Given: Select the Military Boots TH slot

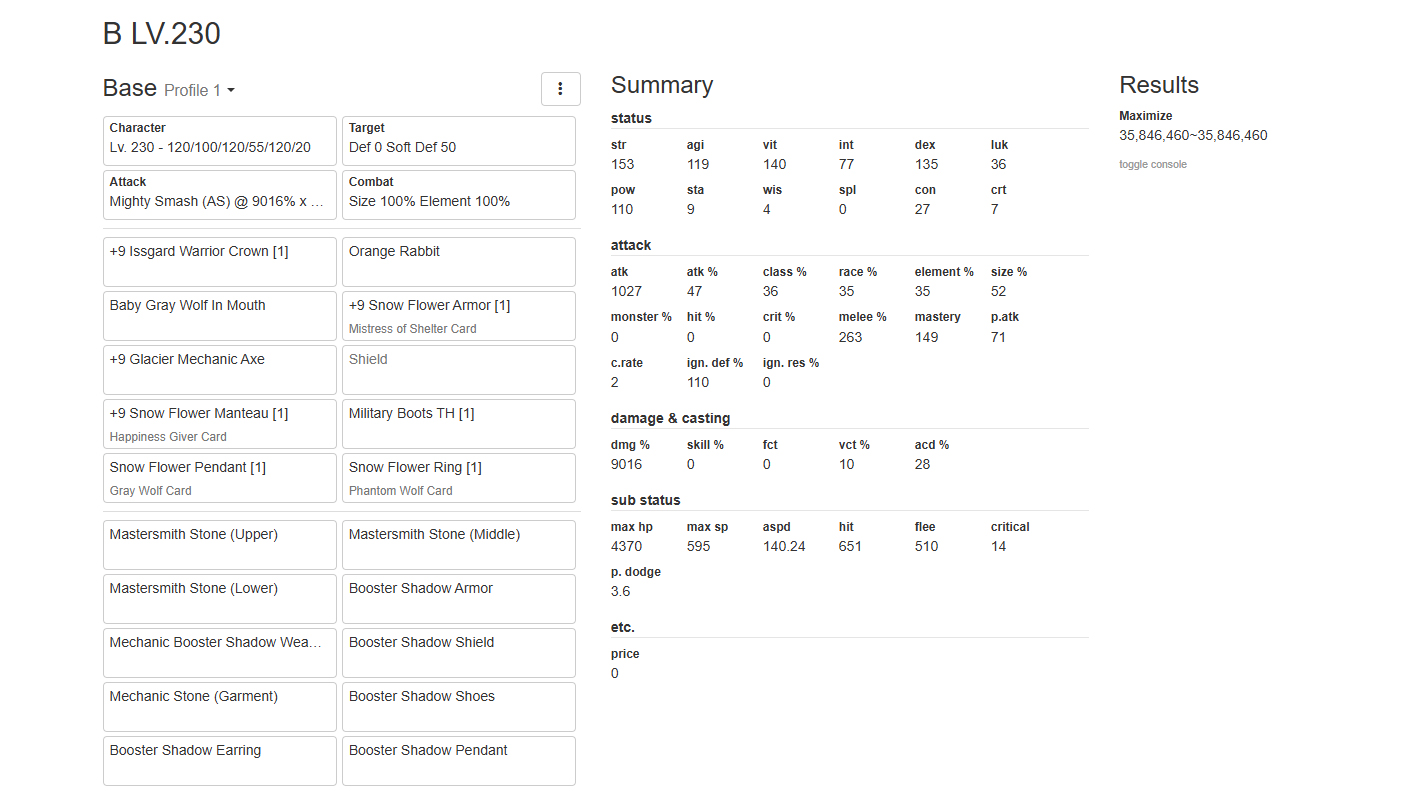Looking at the screenshot, I should pos(458,423).
